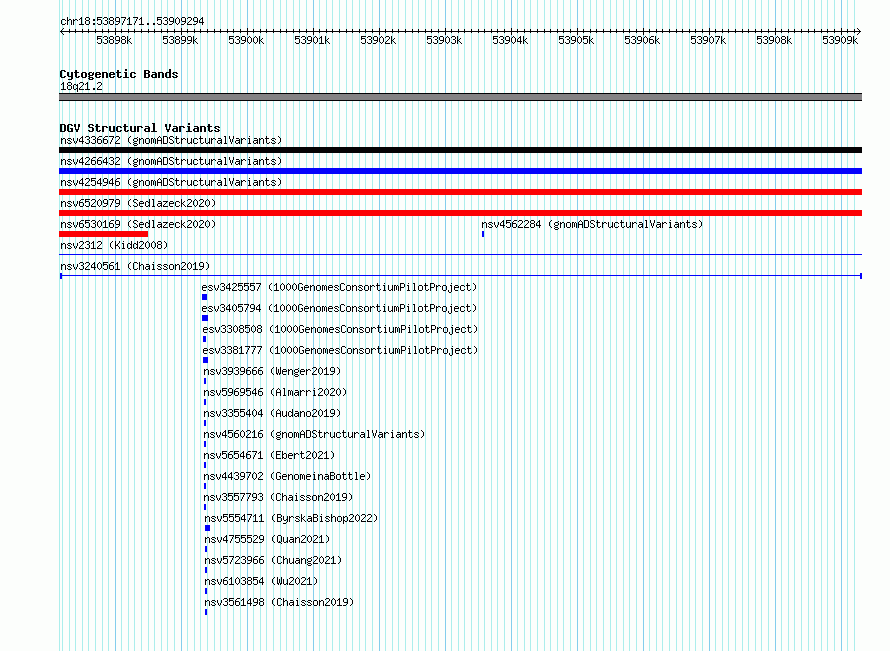The width and height of the screenshot is (890, 651).
Task: Open nsv4254946 (gnomADStructuralVariants) label
Action: coord(171,182)
